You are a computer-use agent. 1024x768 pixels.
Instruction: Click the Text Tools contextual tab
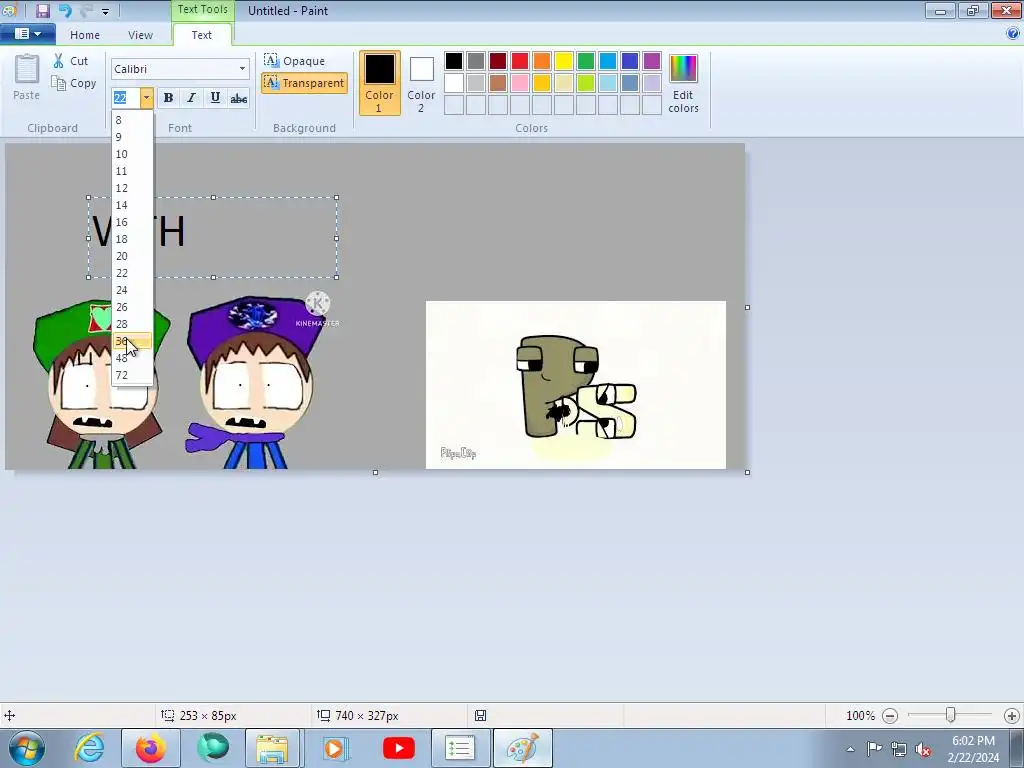[x=202, y=10]
